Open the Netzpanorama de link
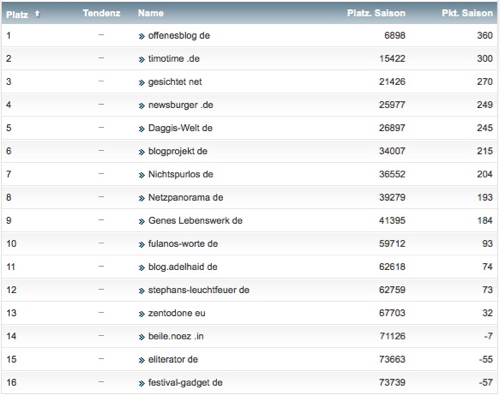Screen dimensions: 500x396 pos(186,198)
